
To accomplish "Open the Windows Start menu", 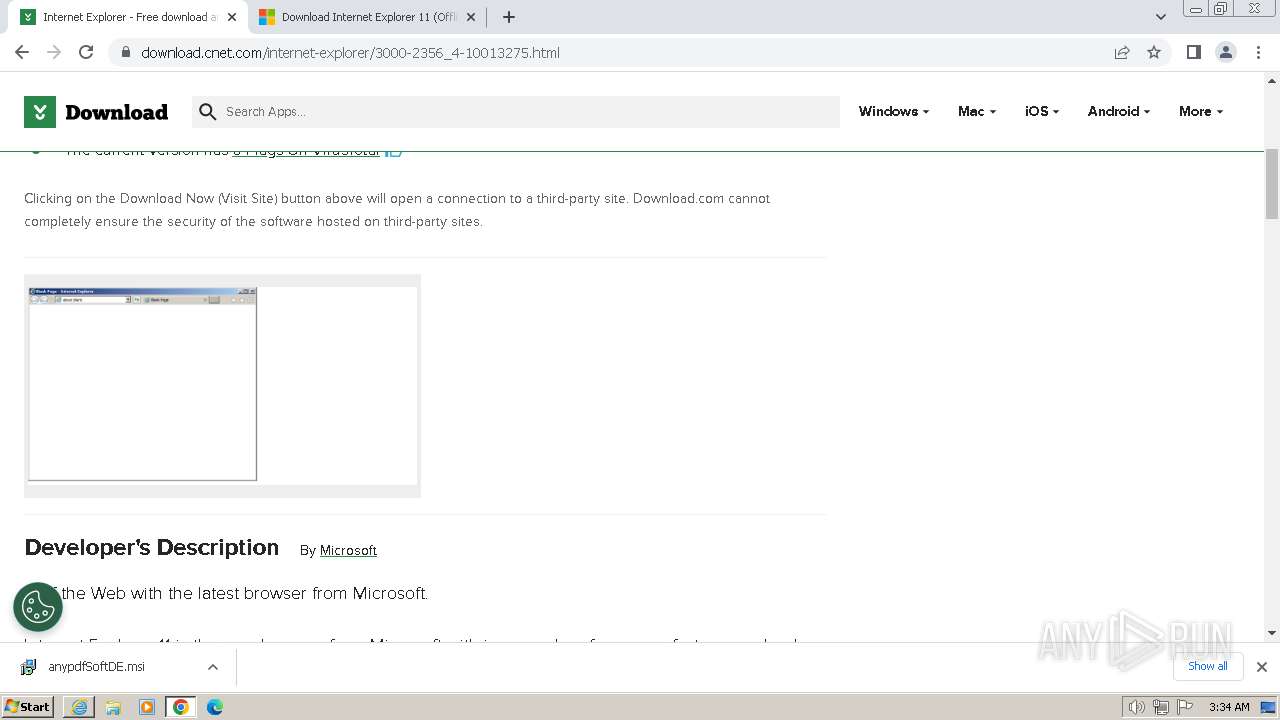I will pos(28,707).
